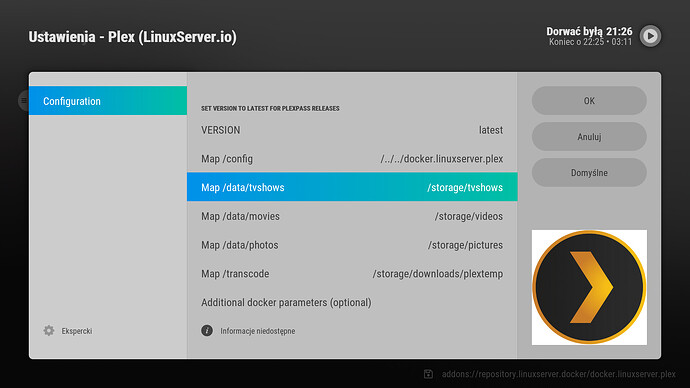Cancel changes with the Anuluj button
The width and height of the screenshot is (690, 388).
click(589, 137)
